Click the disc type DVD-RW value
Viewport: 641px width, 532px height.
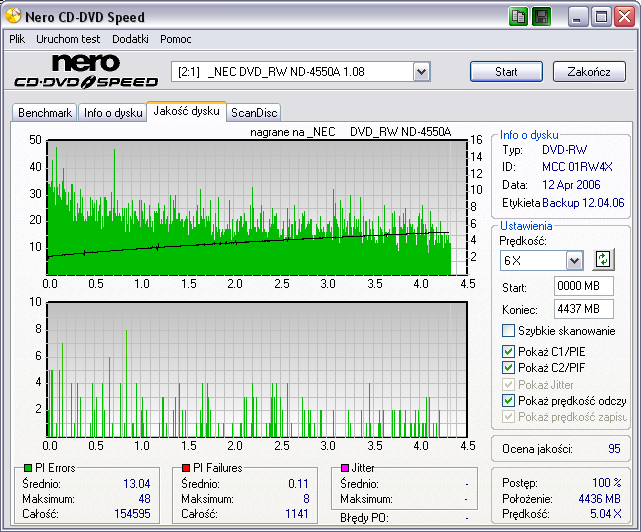click(565, 150)
